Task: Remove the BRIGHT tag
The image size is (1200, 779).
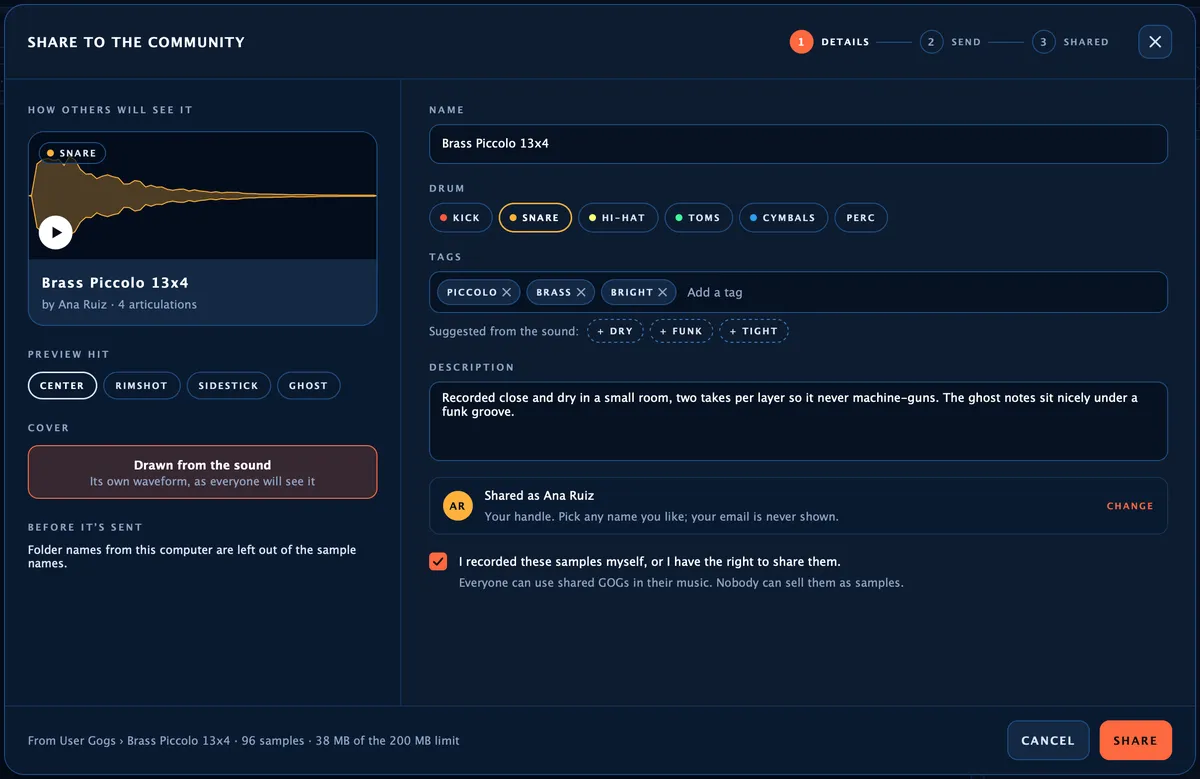Action: tap(662, 292)
